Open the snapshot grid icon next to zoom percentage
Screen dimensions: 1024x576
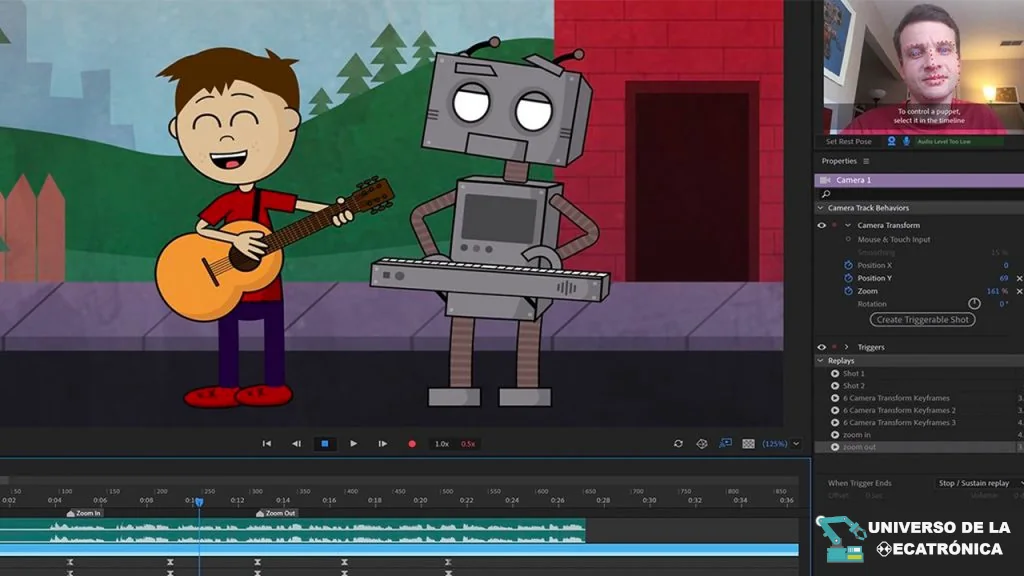pyautogui.click(x=748, y=443)
